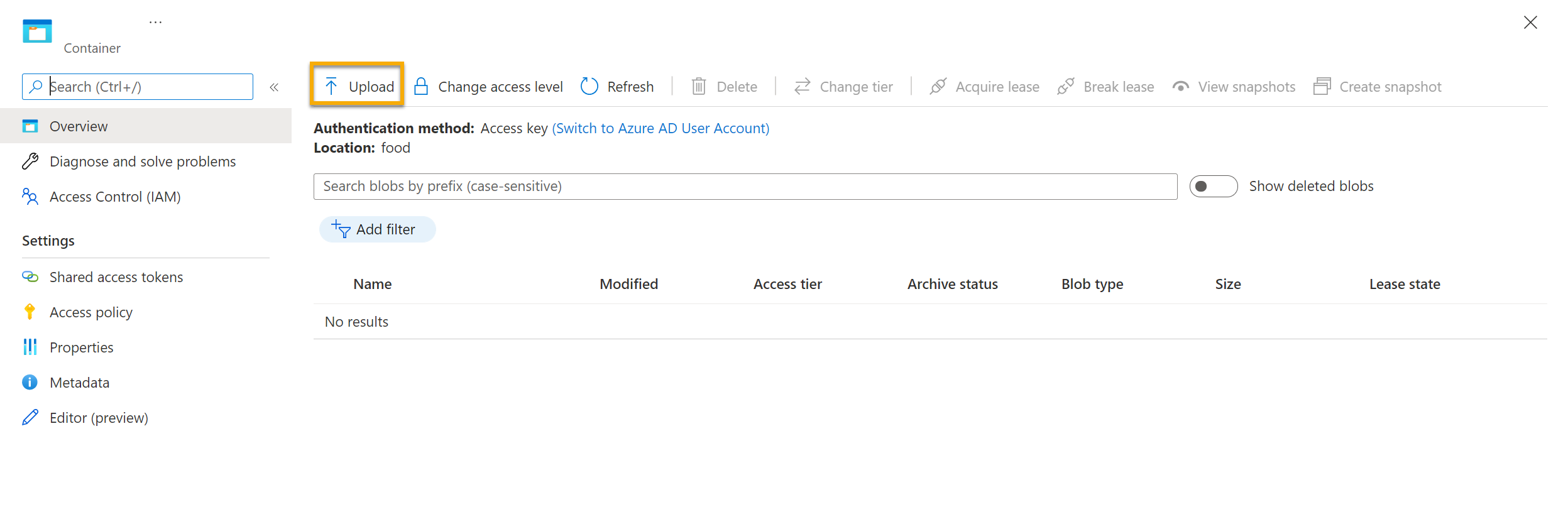The width and height of the screenshot is (1568, 529).
Task: Open Shared access tokens settings
Action: coord(116,277)
